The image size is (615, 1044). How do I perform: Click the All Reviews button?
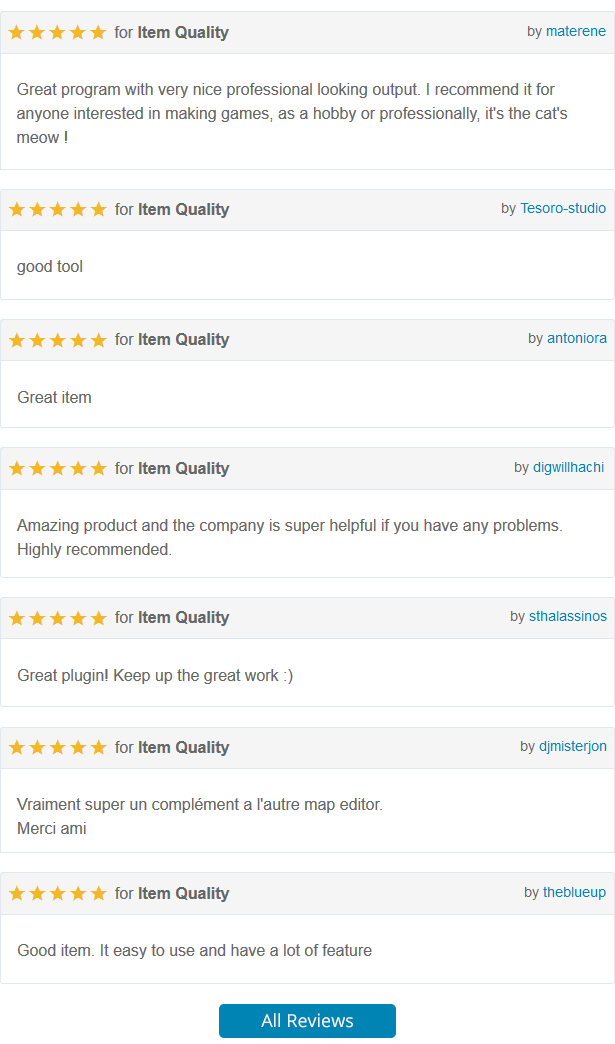coord(307,1021)
